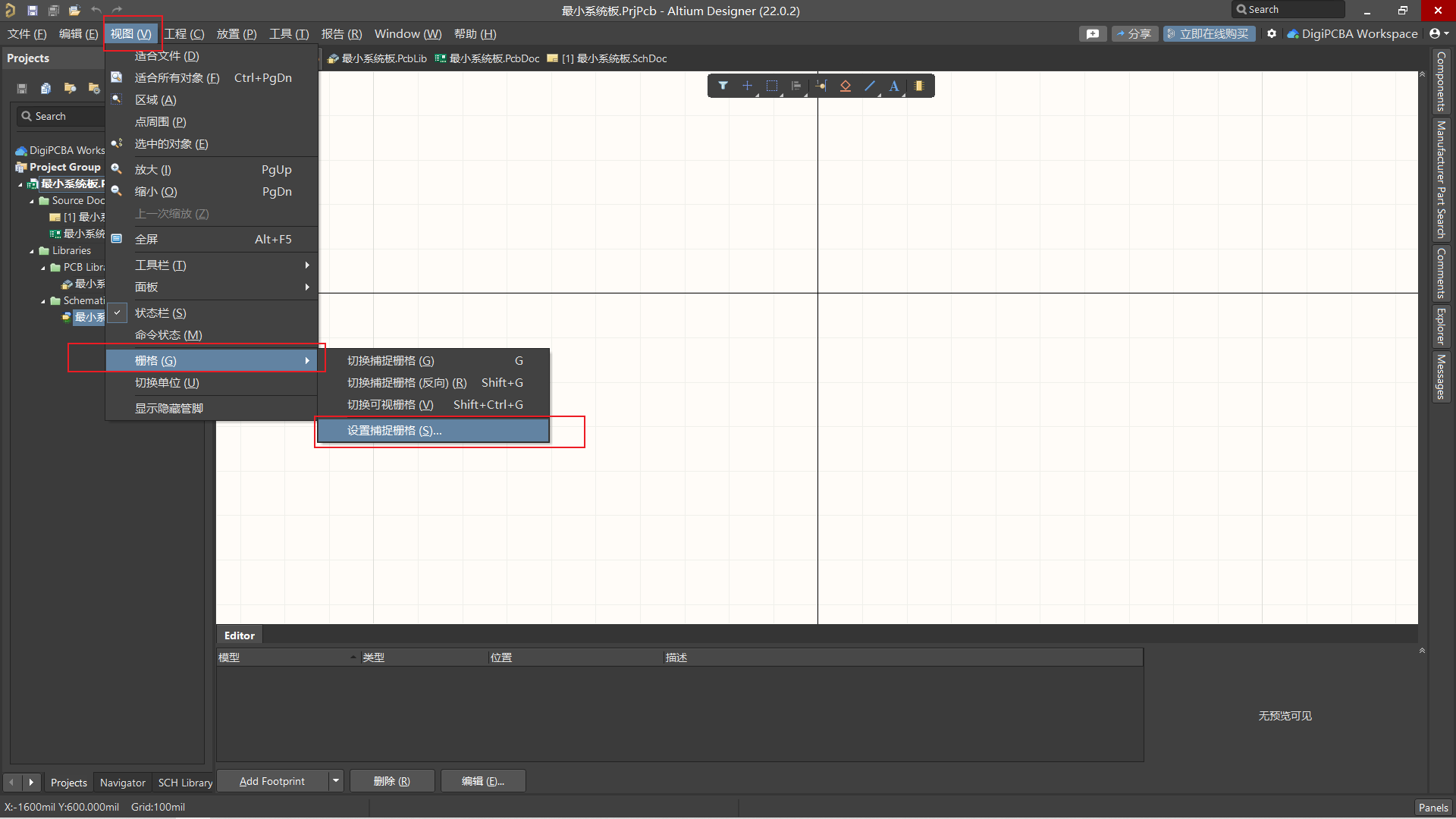Click 删除 button at bottom
1456x819 pixels.
pyautogui.click(x=390, y=781)
